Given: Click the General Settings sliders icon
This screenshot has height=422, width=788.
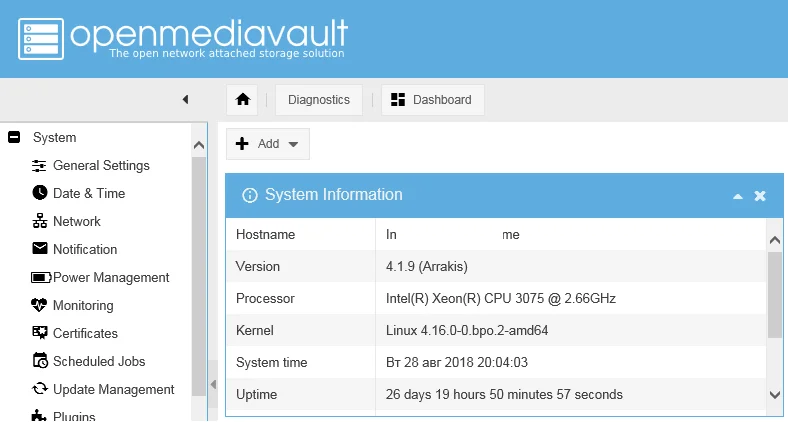Looking at the screenshot, I should pyautogui.click(x=39, y=166).
